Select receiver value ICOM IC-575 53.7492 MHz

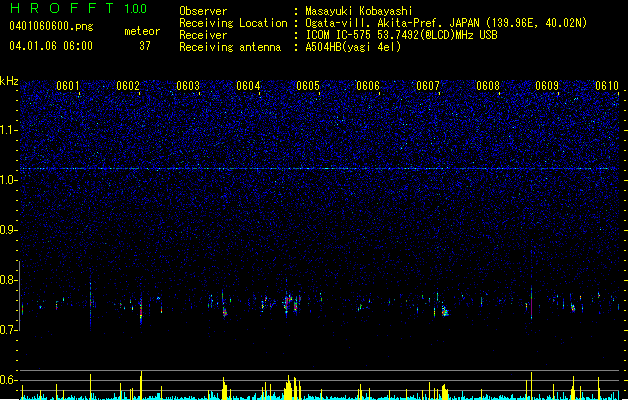[x=402, y=35]
